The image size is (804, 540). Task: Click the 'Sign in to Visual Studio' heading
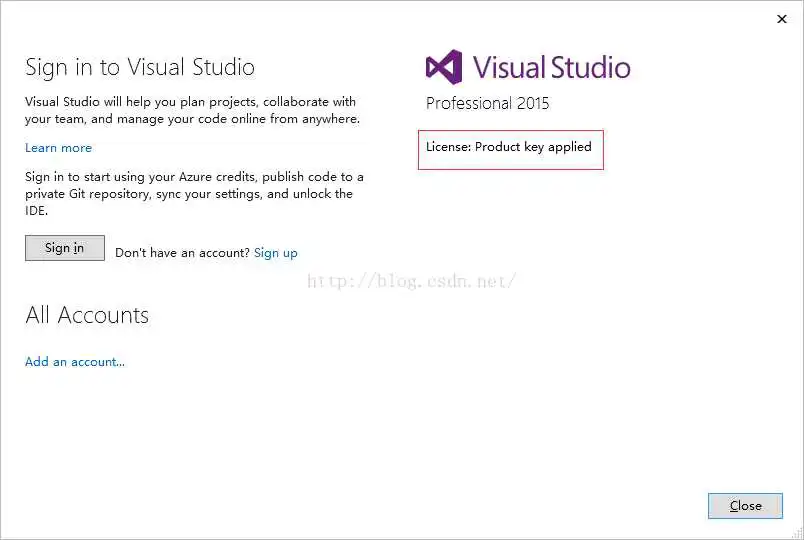(140, 67)
